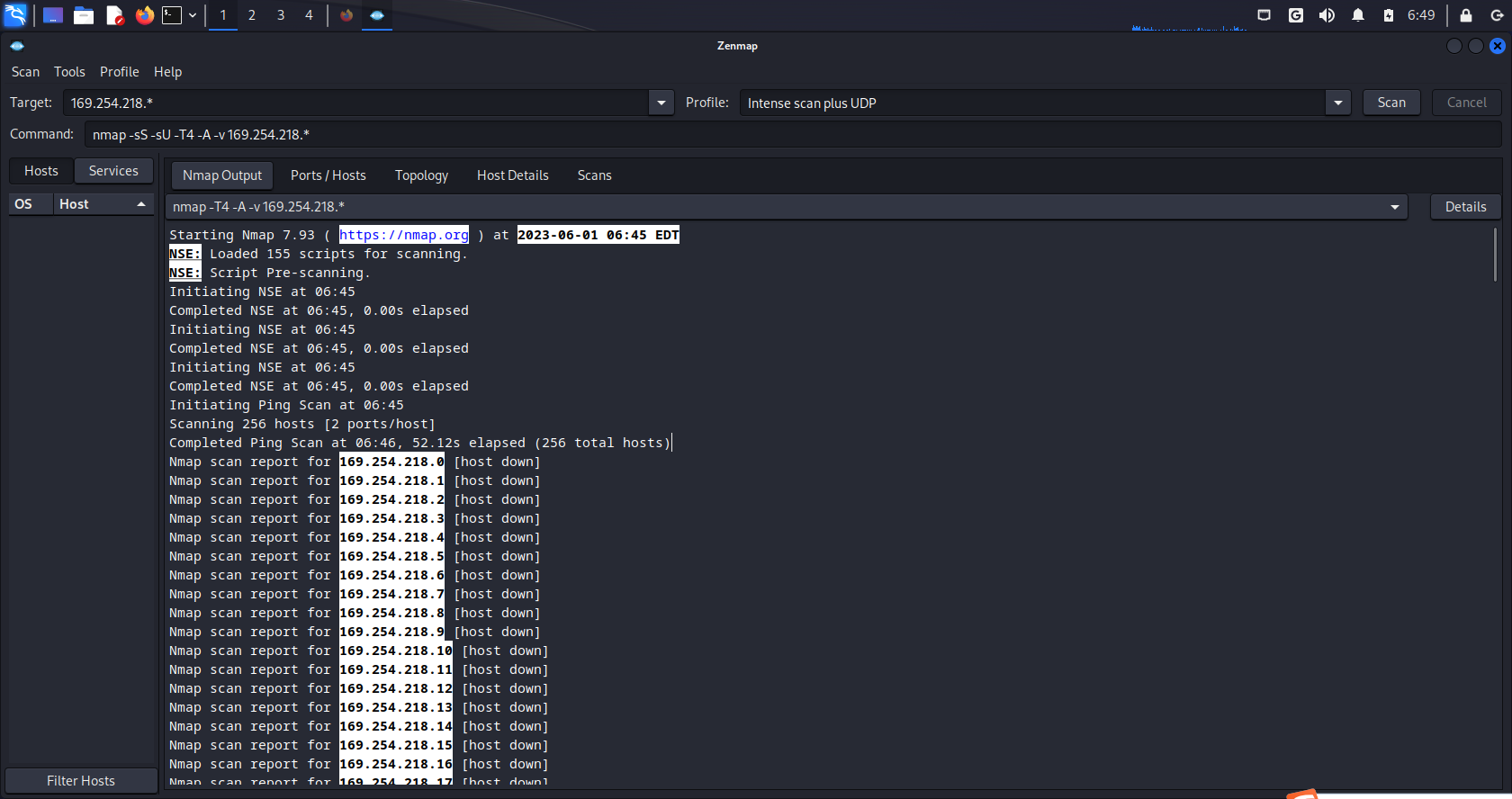Click the scan report line for 169.254.218.0
The width and height of the screenshot is (1512, 799).
pos(355,462)
